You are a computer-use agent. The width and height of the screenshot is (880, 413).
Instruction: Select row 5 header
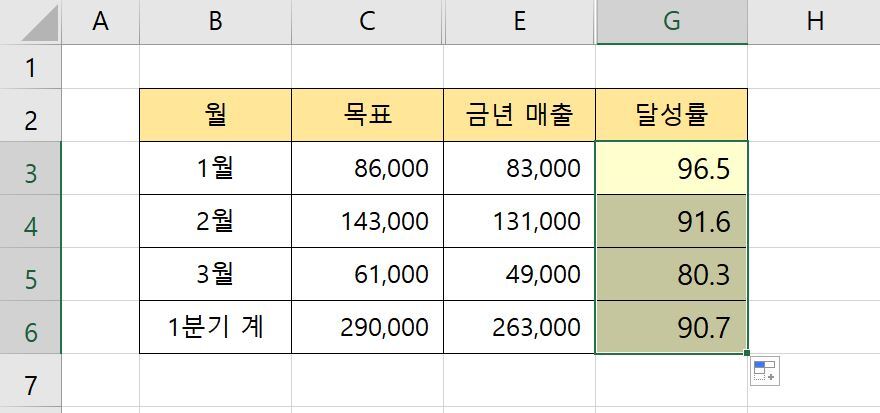click(30, 274)
